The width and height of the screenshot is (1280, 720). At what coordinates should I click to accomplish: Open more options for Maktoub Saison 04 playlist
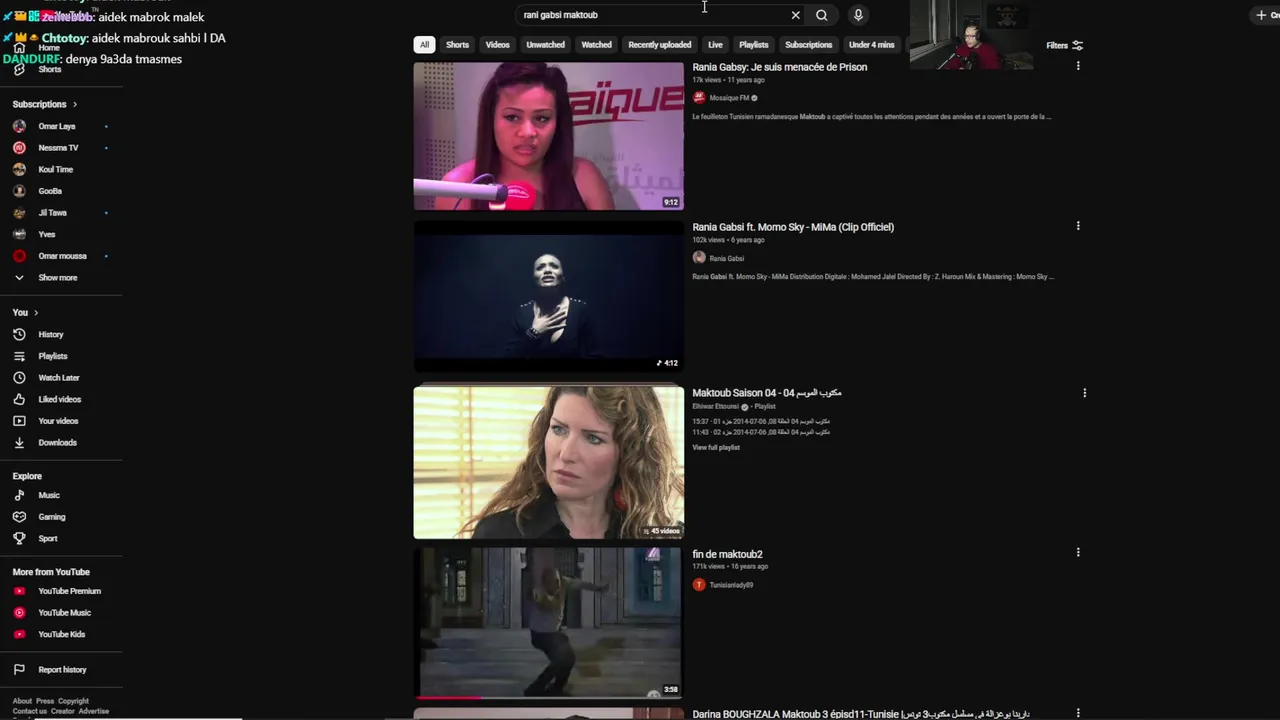pyautogui.click(x=1084, y=393)
